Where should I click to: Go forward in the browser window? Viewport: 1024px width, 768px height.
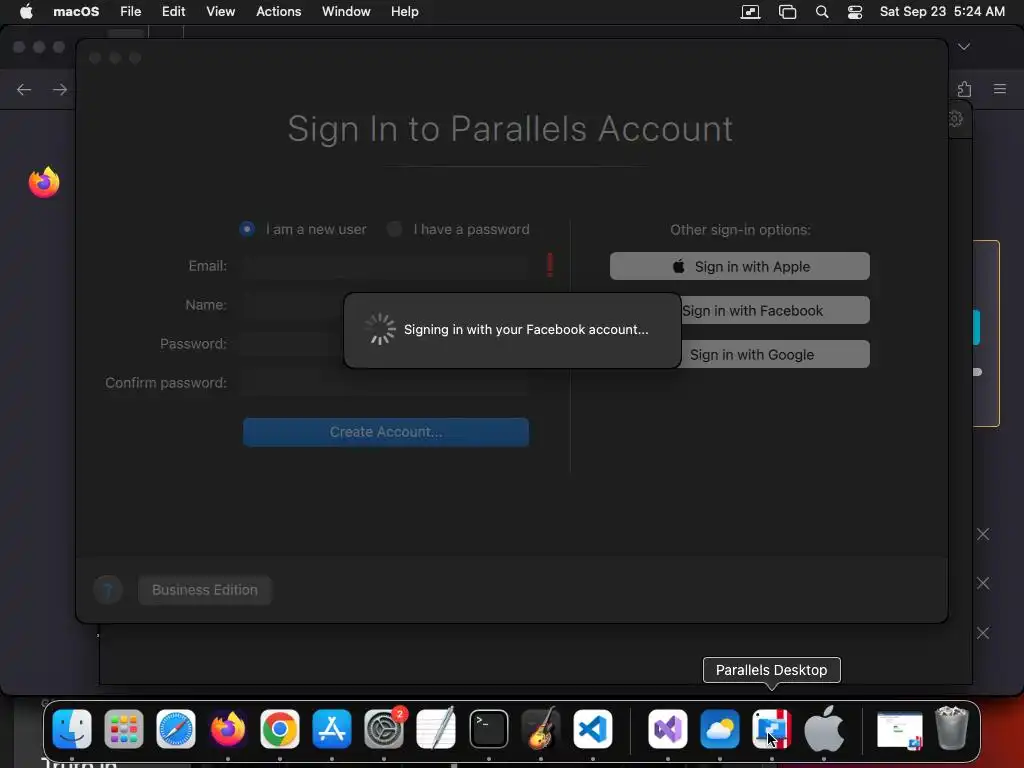pos(60,89)
